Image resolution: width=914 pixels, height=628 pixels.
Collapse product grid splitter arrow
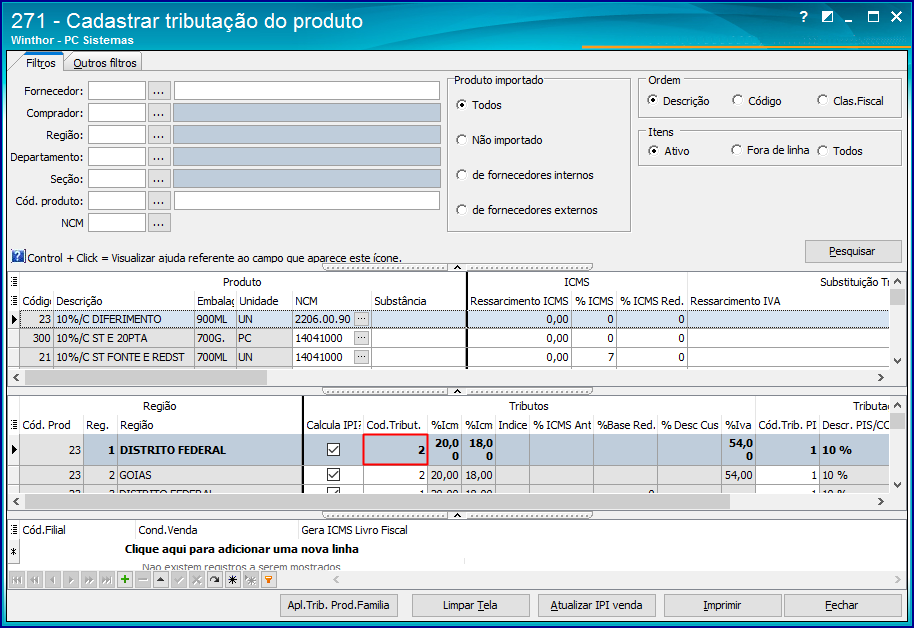click(x=458, y=391)
